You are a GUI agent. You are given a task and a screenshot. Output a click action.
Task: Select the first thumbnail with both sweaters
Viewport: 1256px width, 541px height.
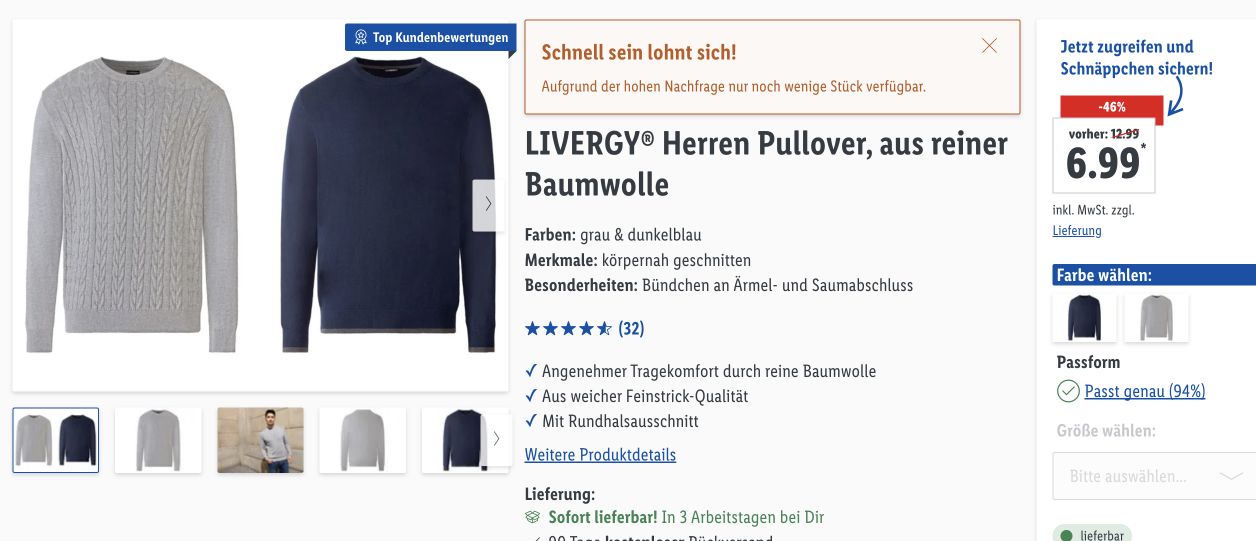pyautogui.click(x=56, y=440)
